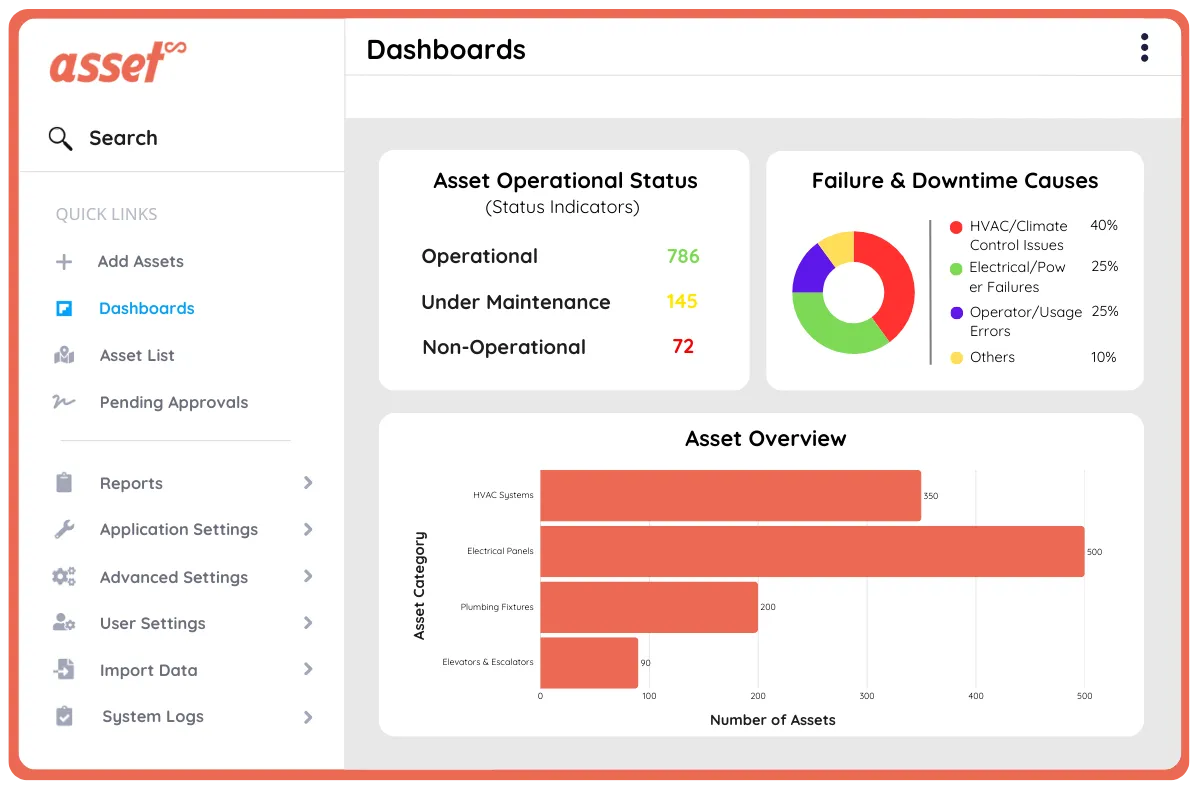This screenshot has width=1200, height=788.
Task: Select the System Logs checklist icon
Action: click(x=64, y=716)
